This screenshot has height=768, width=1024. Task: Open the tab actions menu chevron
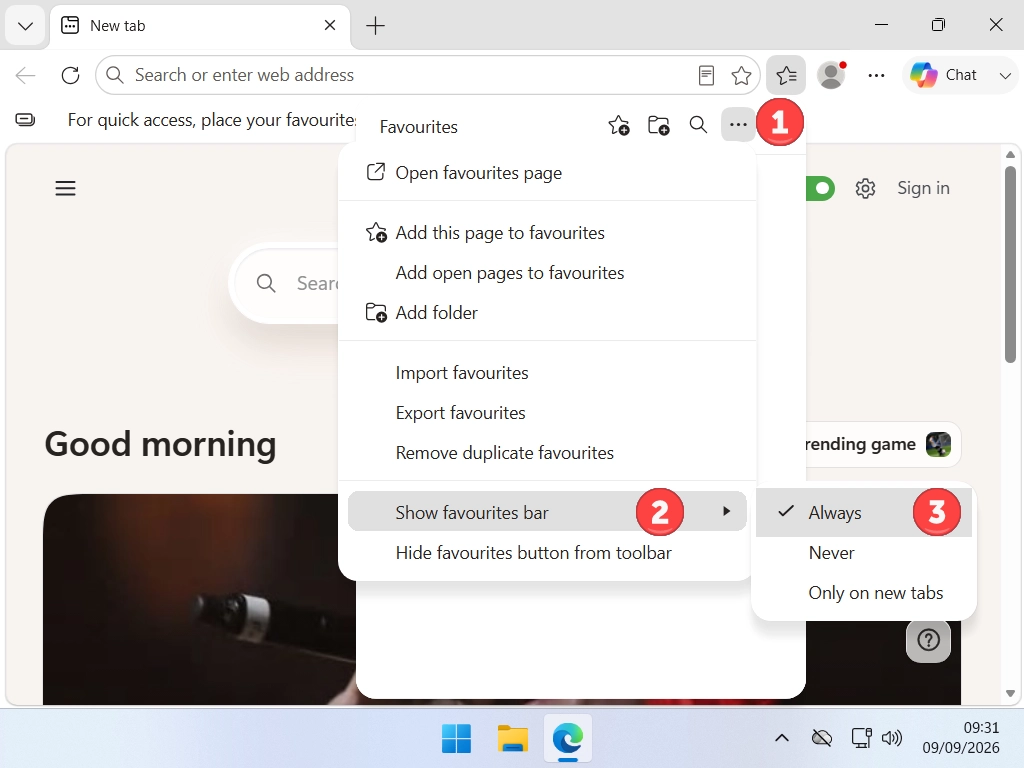click(x=25, y=26)
